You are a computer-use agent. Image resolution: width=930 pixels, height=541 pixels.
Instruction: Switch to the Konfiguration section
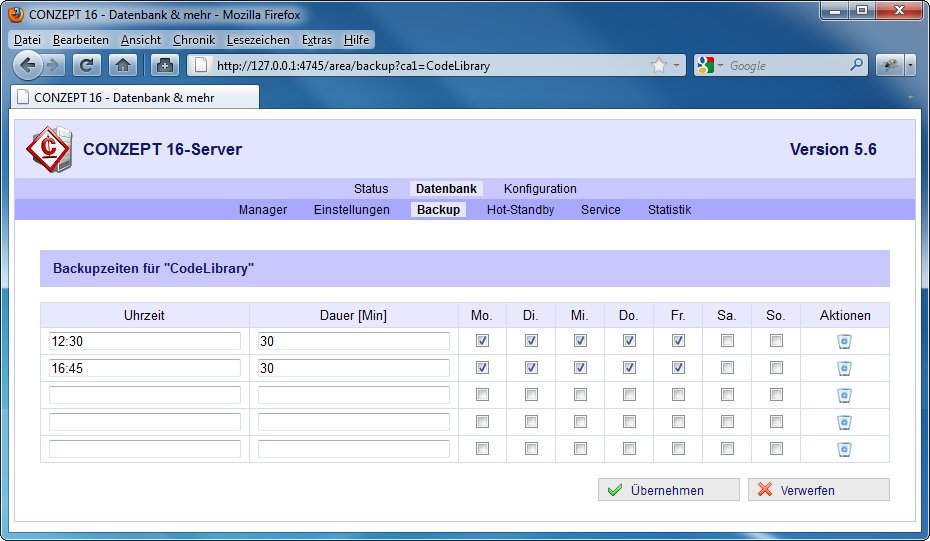[x=540, y=189]
